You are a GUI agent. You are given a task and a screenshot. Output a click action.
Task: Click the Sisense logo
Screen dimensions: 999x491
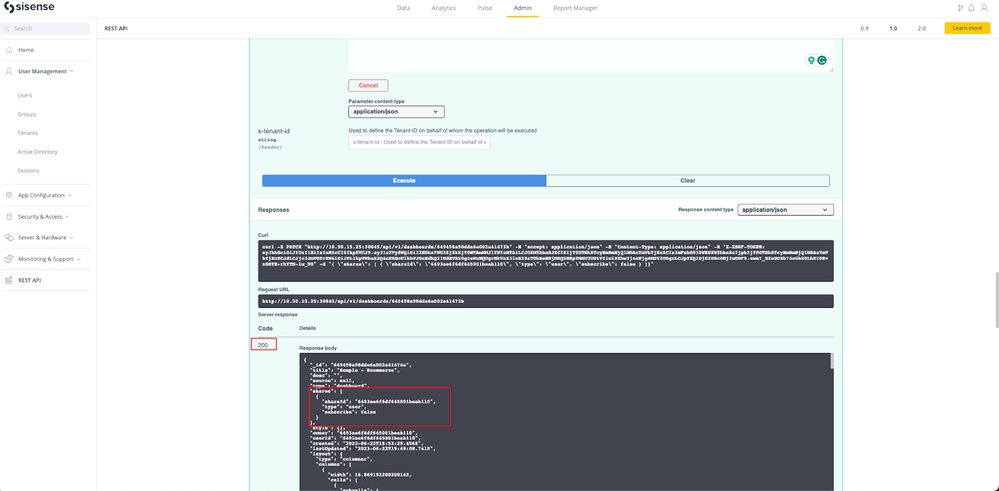(x=29, y=8)
